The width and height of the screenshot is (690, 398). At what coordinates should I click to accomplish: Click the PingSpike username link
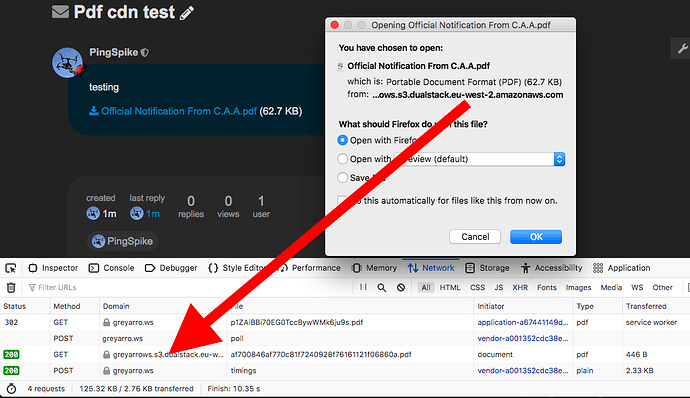114,52
